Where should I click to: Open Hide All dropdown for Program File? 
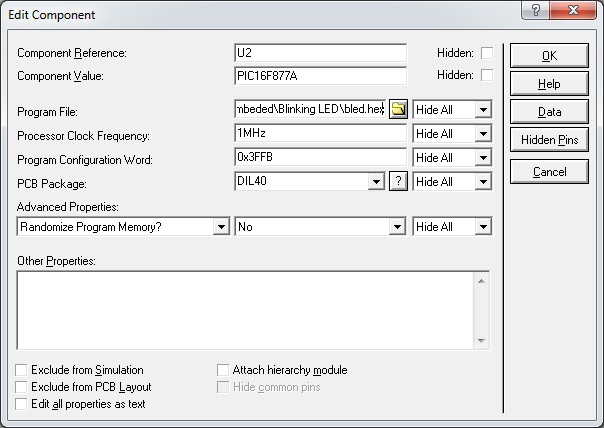tap(483, 109)
